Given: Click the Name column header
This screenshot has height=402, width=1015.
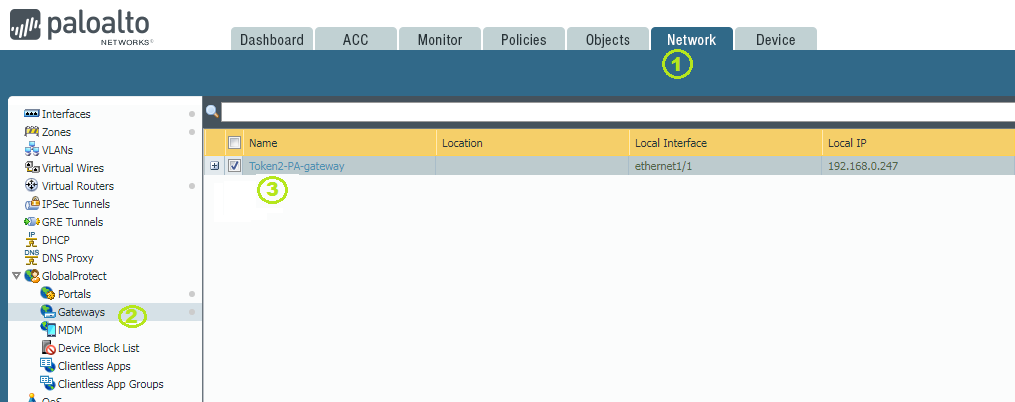Looking at the screenshot, I should pos(340,143).
